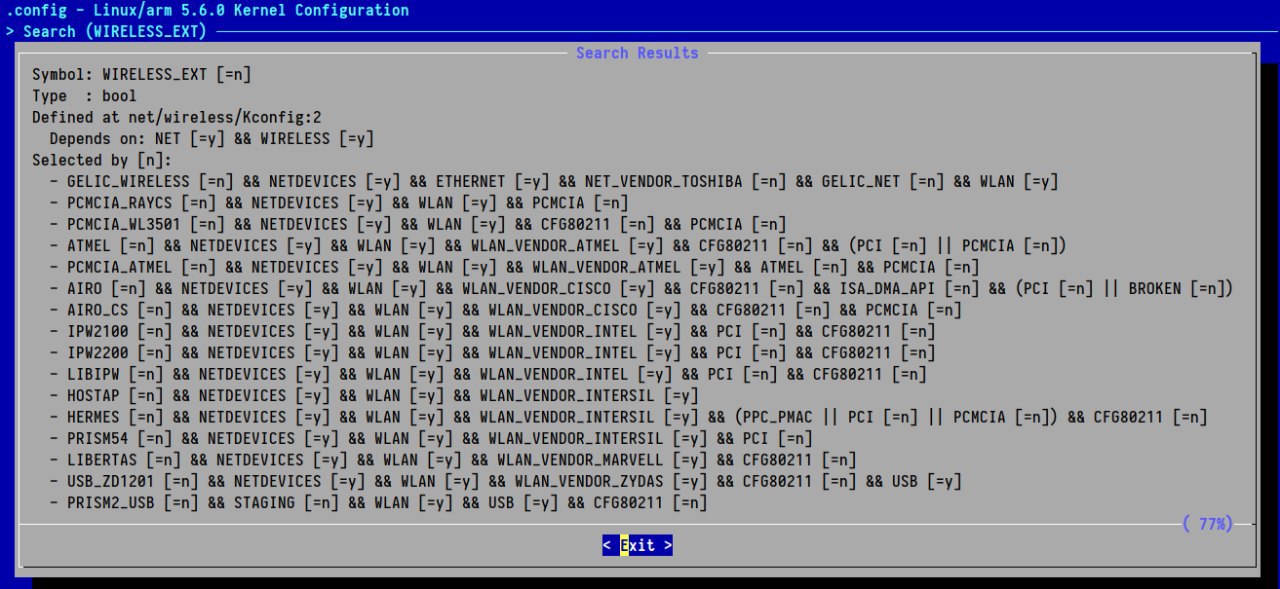Click the PCMCIA_ATMEL row
Viewport: 1280px width, 589px height.
point(515,267)
